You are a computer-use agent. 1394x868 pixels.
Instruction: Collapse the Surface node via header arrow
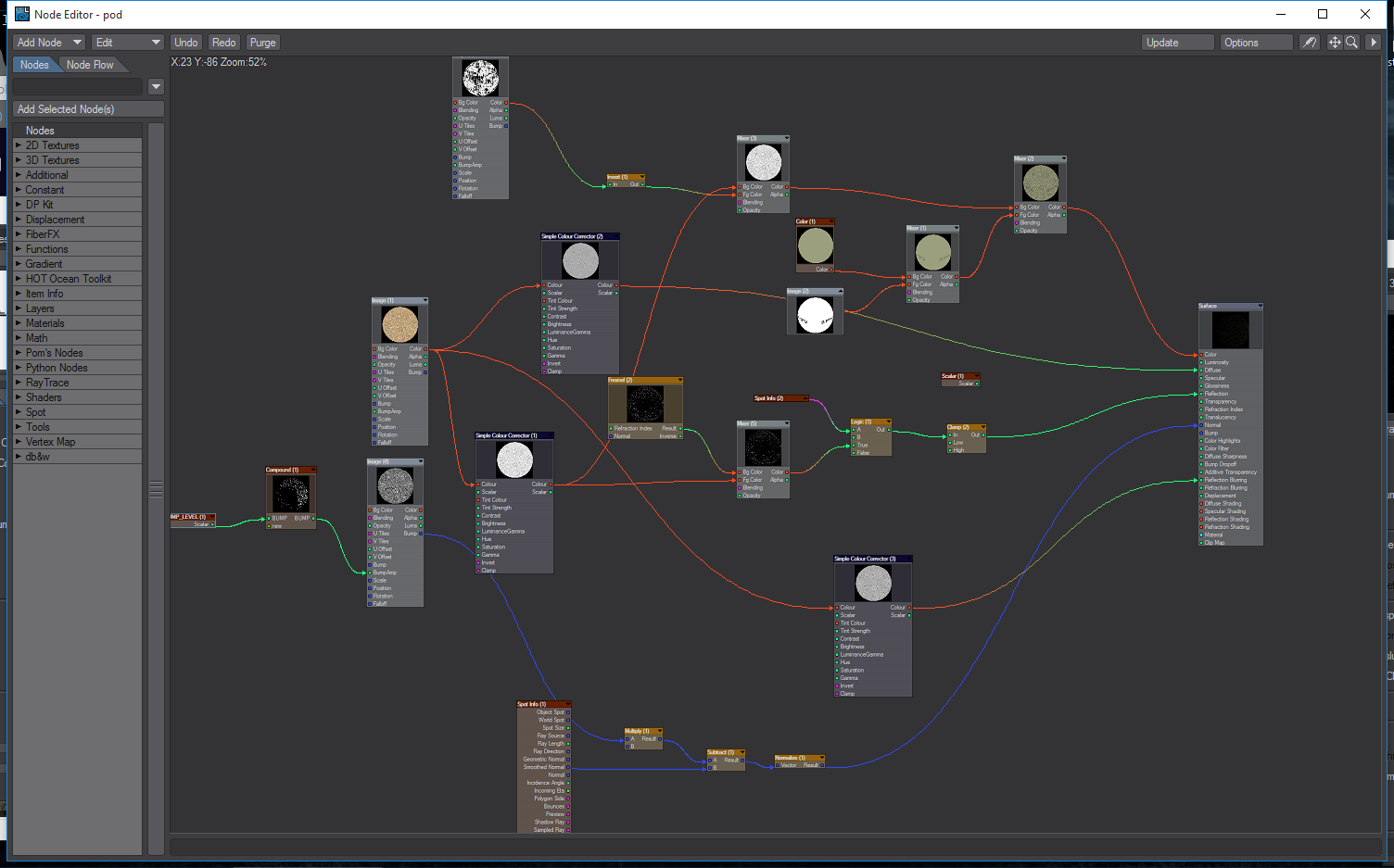[1260, 307]
